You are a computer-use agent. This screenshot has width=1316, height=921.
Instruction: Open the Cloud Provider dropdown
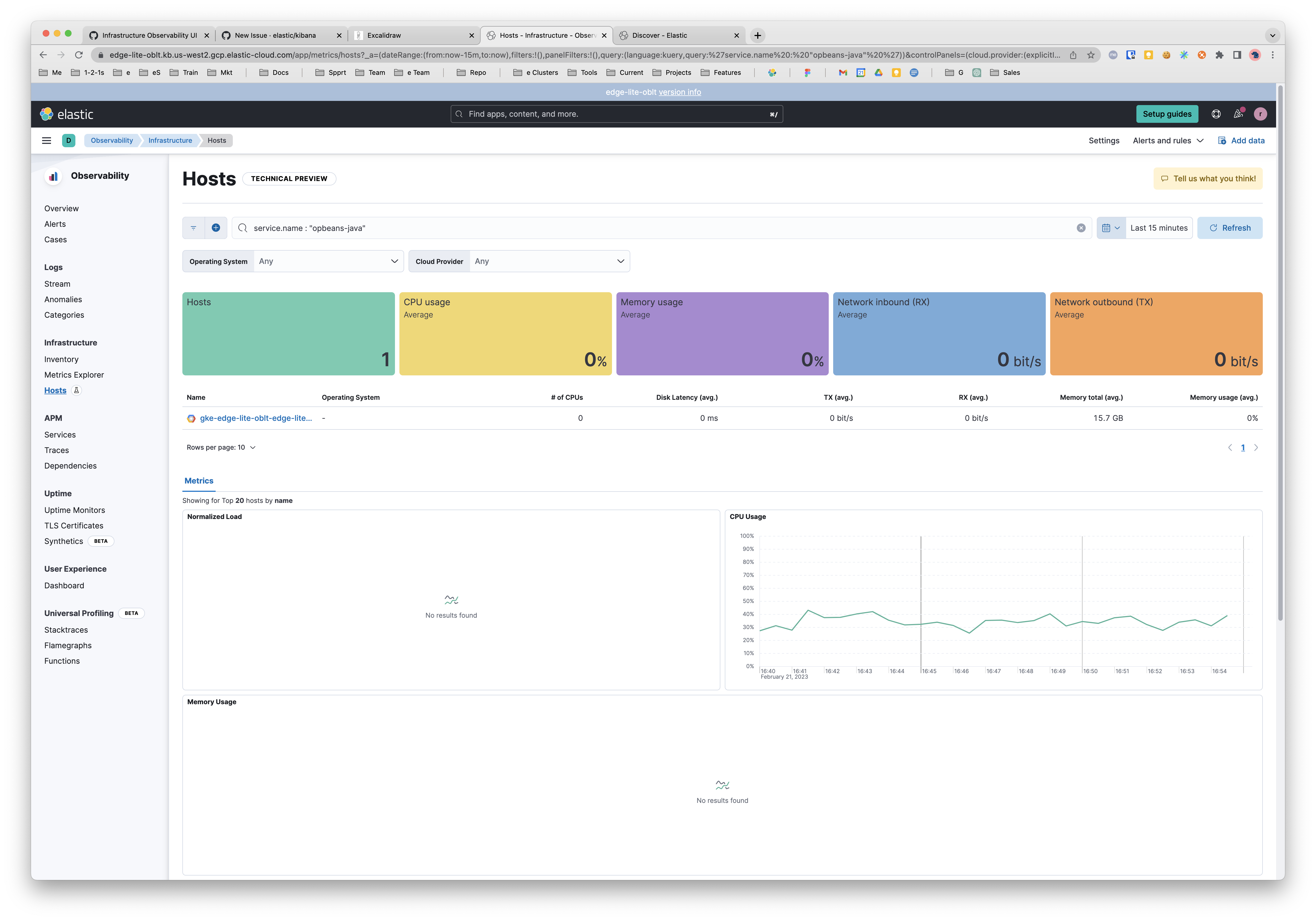tap(549, 261)
